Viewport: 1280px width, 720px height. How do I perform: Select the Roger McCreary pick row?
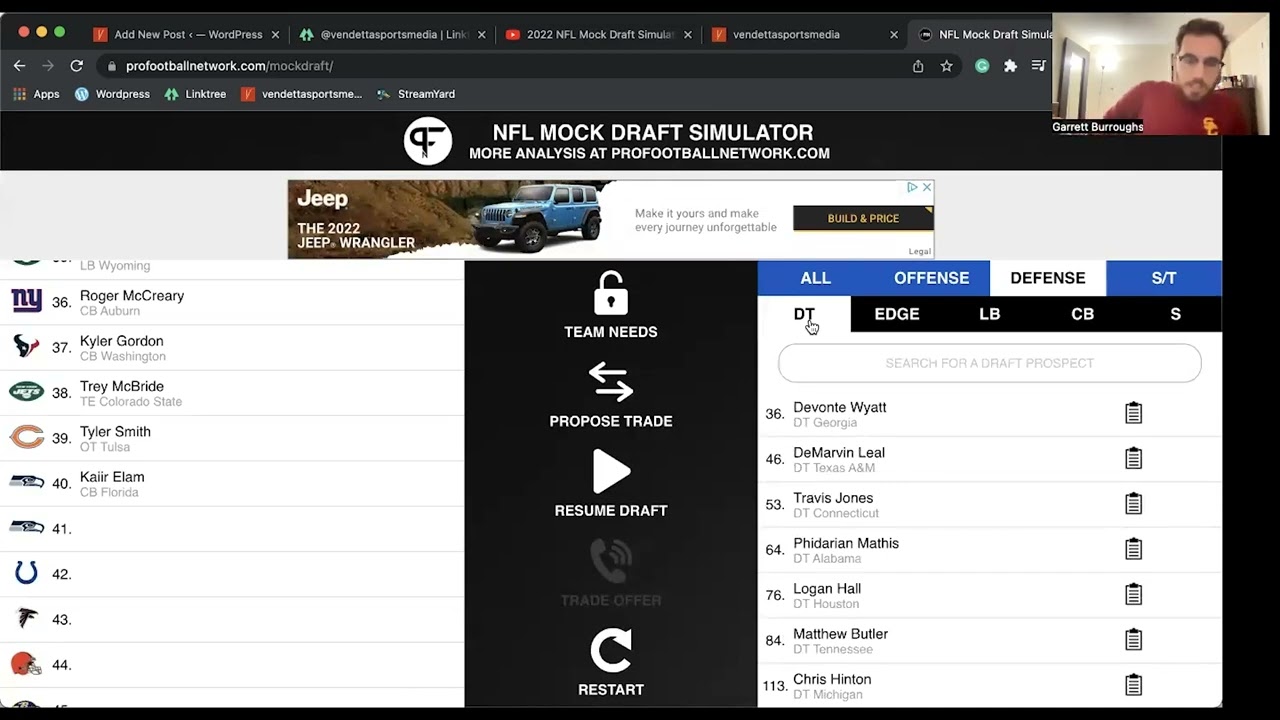232,302
